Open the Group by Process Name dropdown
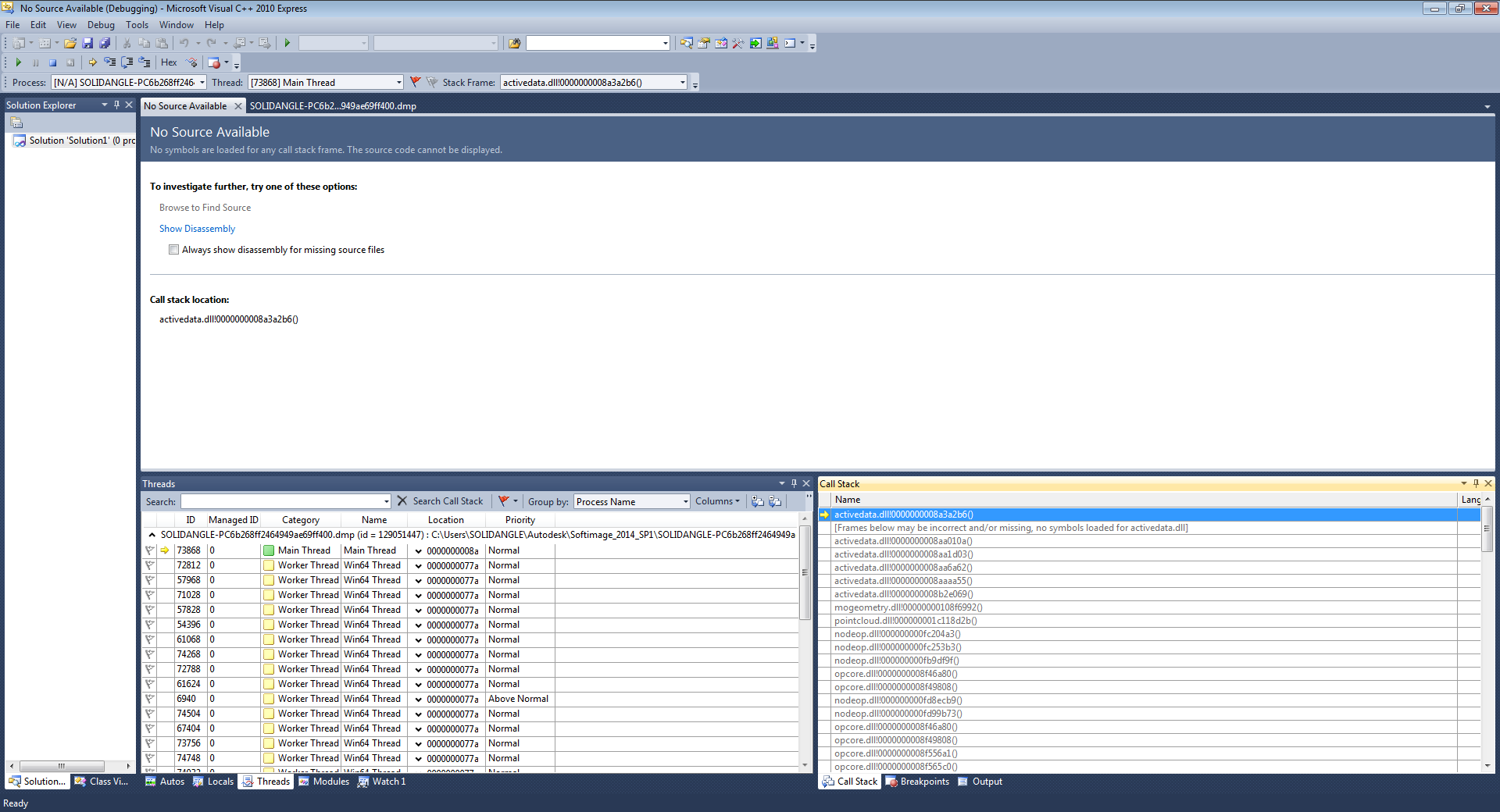1500x812 pixels. [x=685, y=501]
